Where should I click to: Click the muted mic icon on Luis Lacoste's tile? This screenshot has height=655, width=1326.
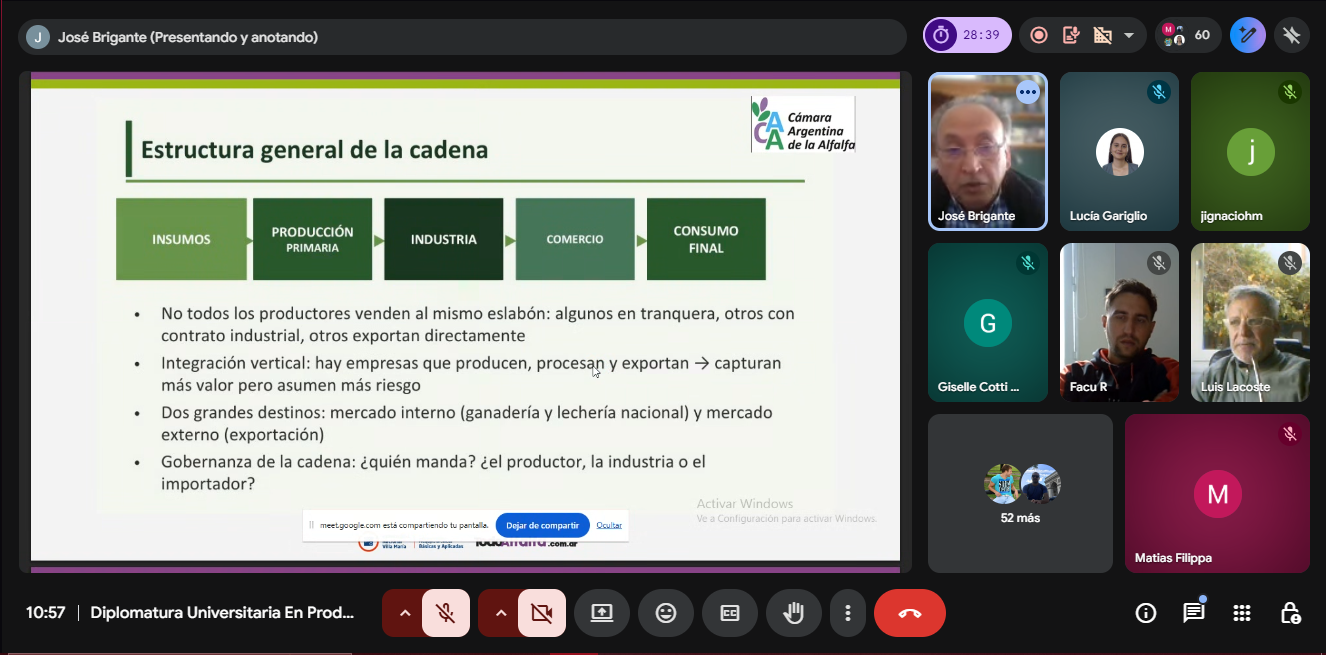(1290, 263)
